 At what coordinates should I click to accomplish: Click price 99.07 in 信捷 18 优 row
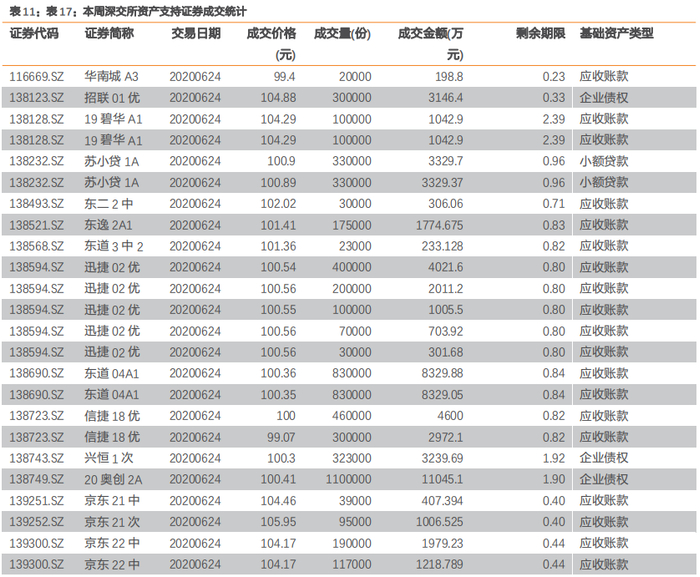tap(281, 437)
